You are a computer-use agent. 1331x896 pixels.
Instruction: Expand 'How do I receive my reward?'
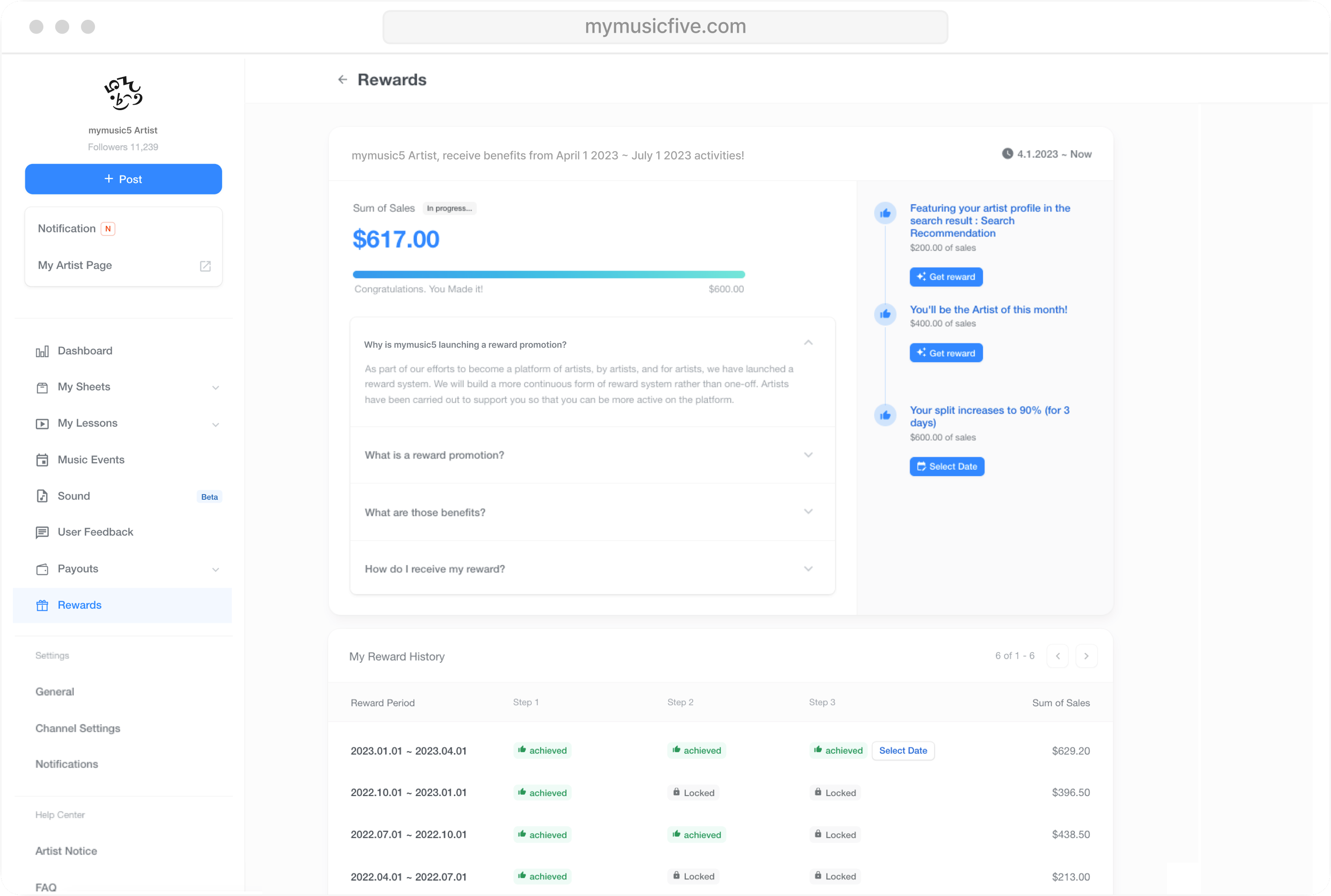808,569
